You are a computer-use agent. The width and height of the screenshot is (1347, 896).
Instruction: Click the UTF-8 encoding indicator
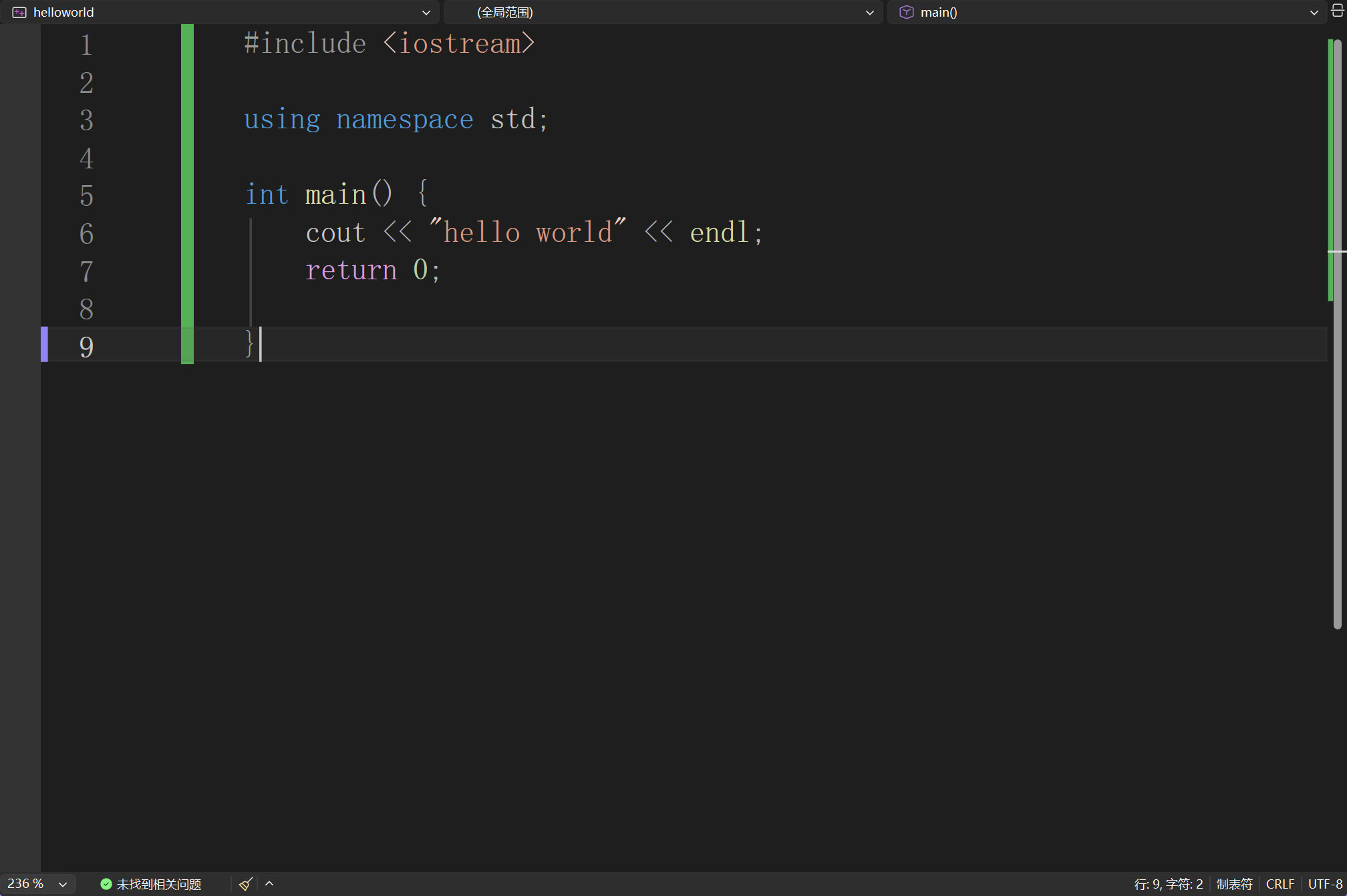(x=1325, y=884)
